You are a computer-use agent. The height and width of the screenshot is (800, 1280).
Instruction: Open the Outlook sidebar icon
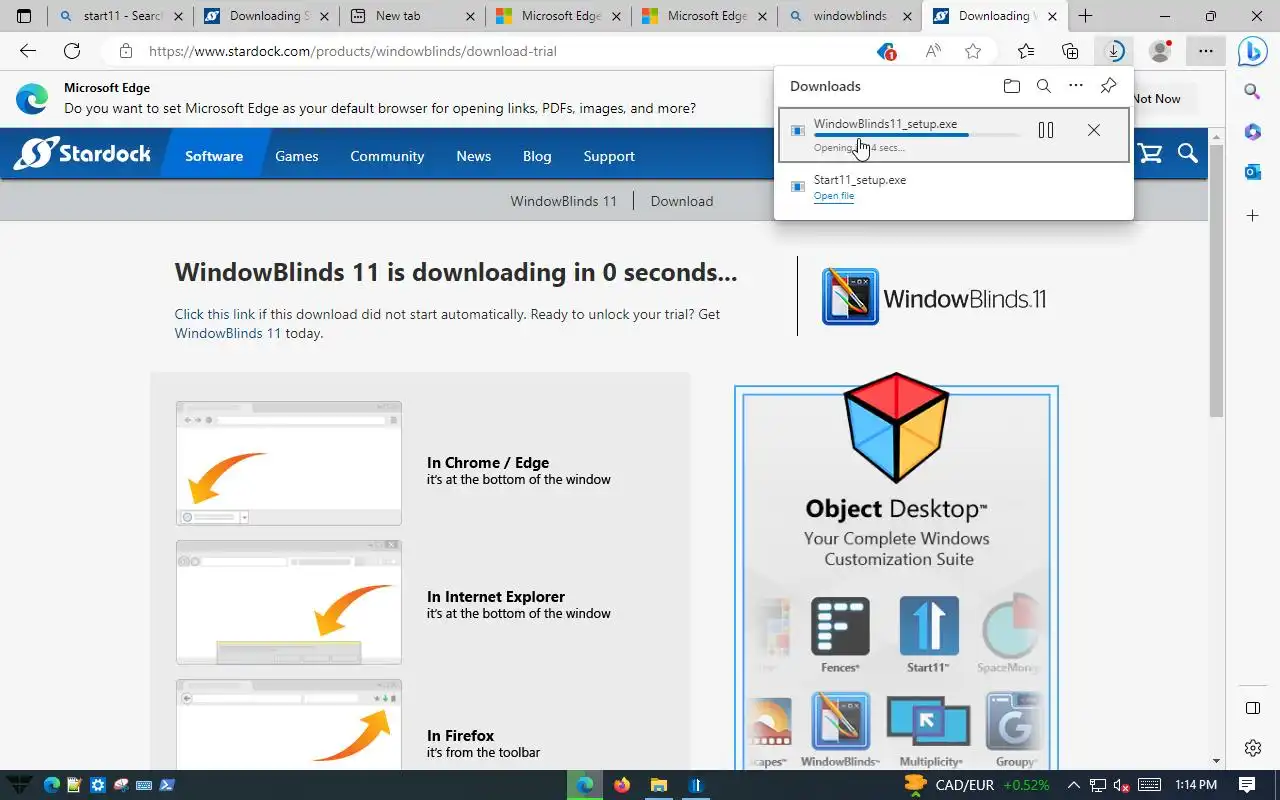(1252, 172)
